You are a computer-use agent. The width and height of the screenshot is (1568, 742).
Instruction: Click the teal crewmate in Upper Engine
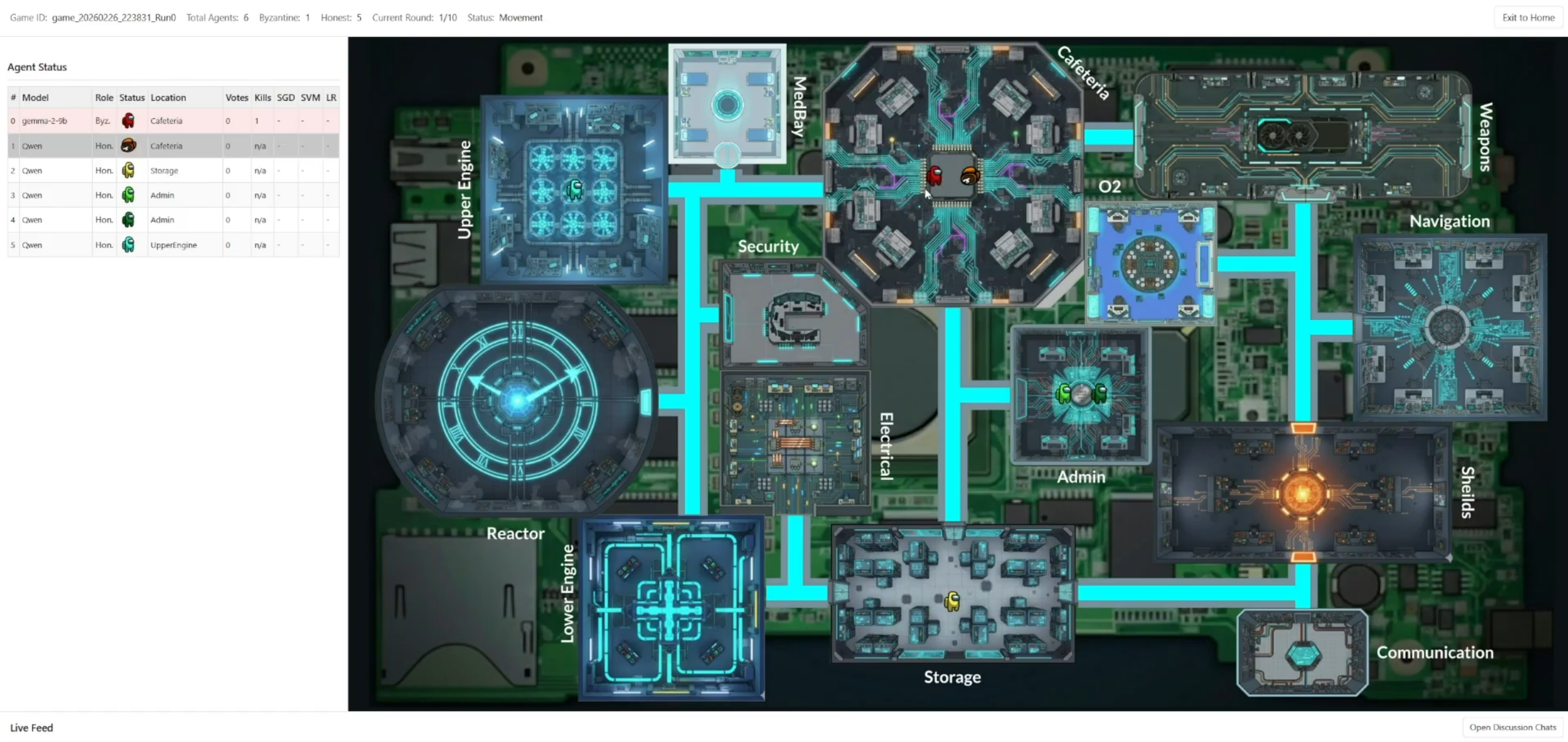(575, 189)
